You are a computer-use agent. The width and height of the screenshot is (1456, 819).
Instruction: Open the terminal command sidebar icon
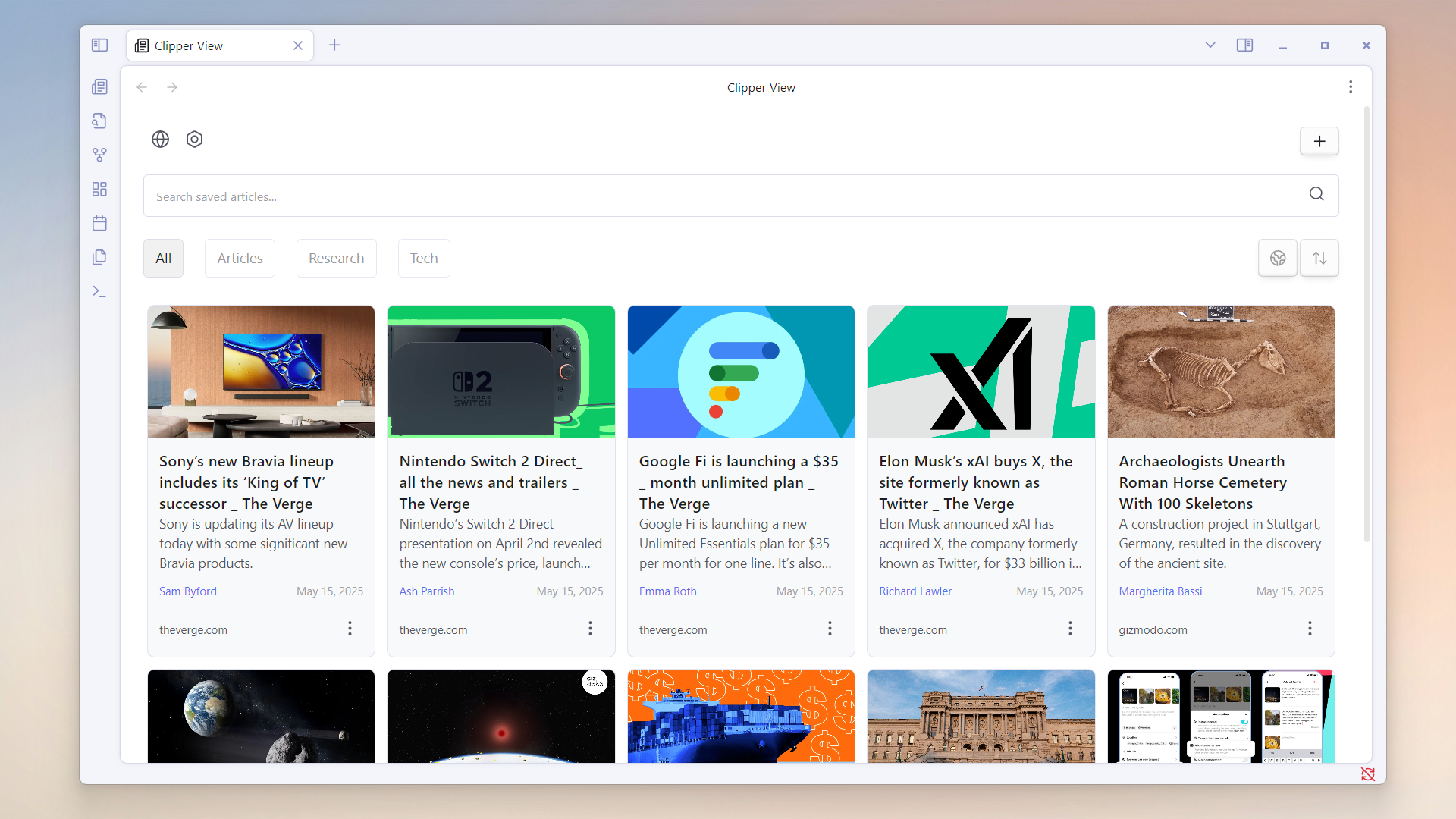pyautogui.click(x=99, y=291)
